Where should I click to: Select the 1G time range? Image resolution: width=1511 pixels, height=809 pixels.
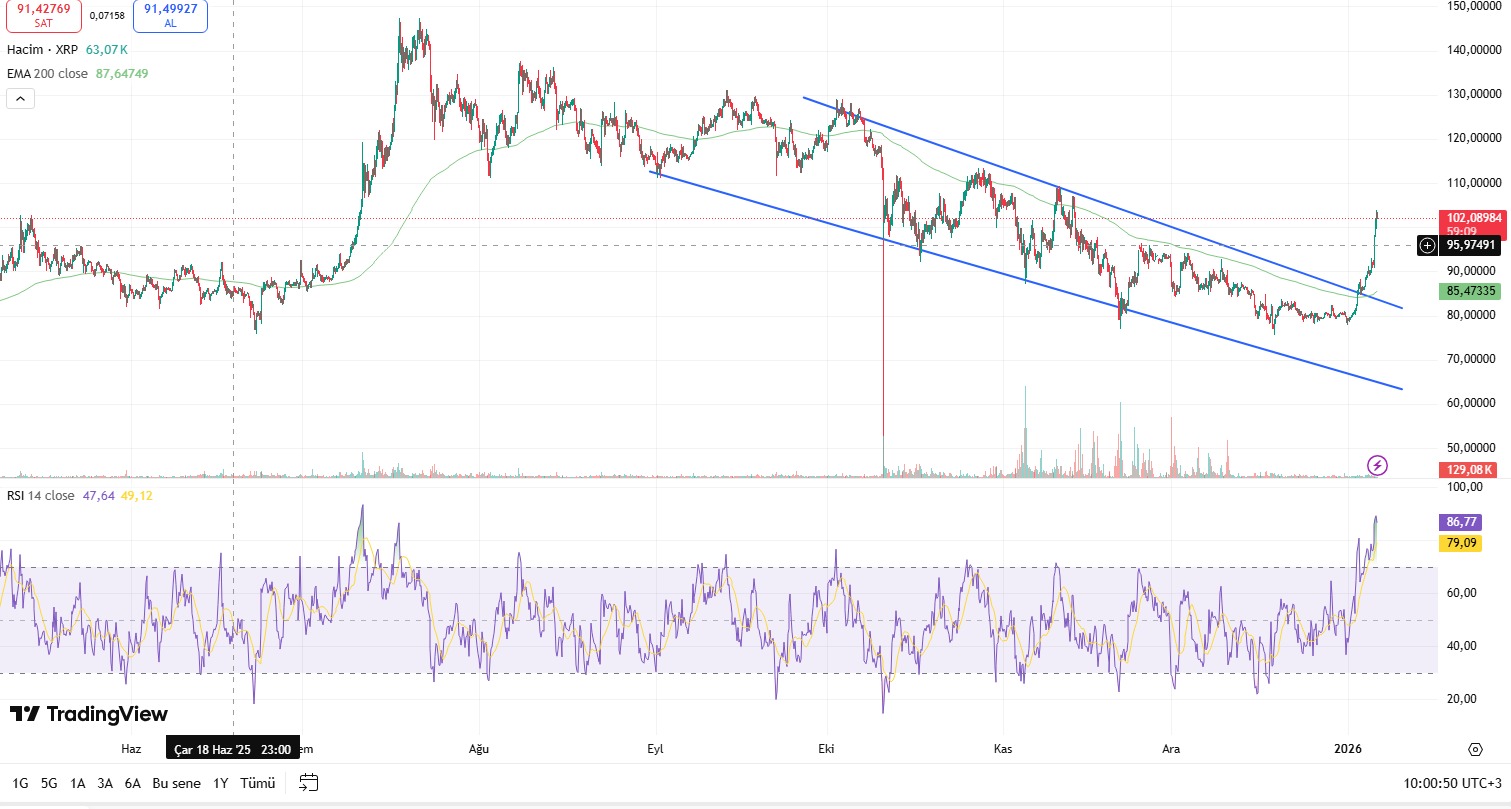(x=20, y=783)
